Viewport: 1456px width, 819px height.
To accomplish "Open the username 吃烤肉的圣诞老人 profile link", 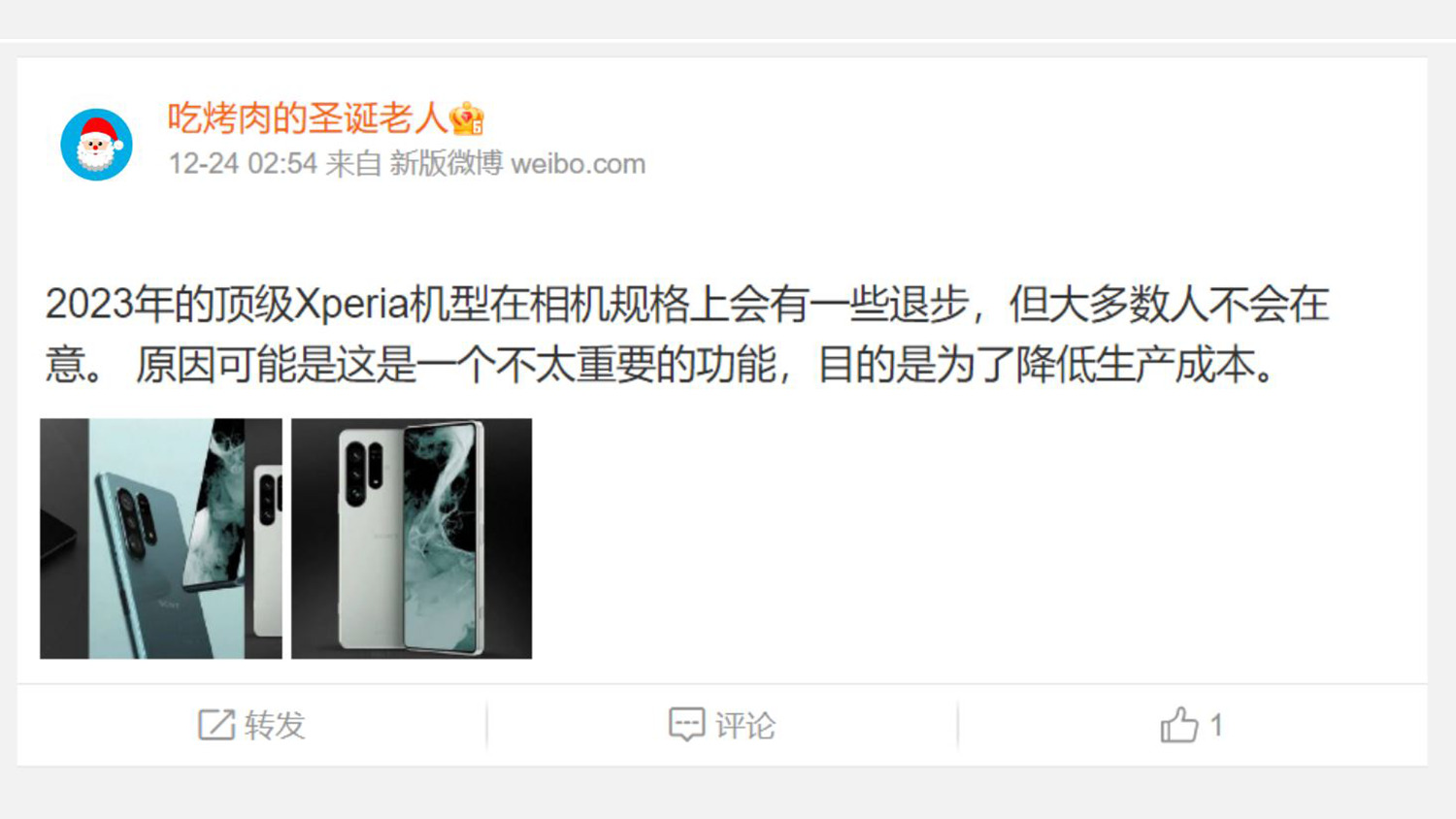I will tap(307, 117).
